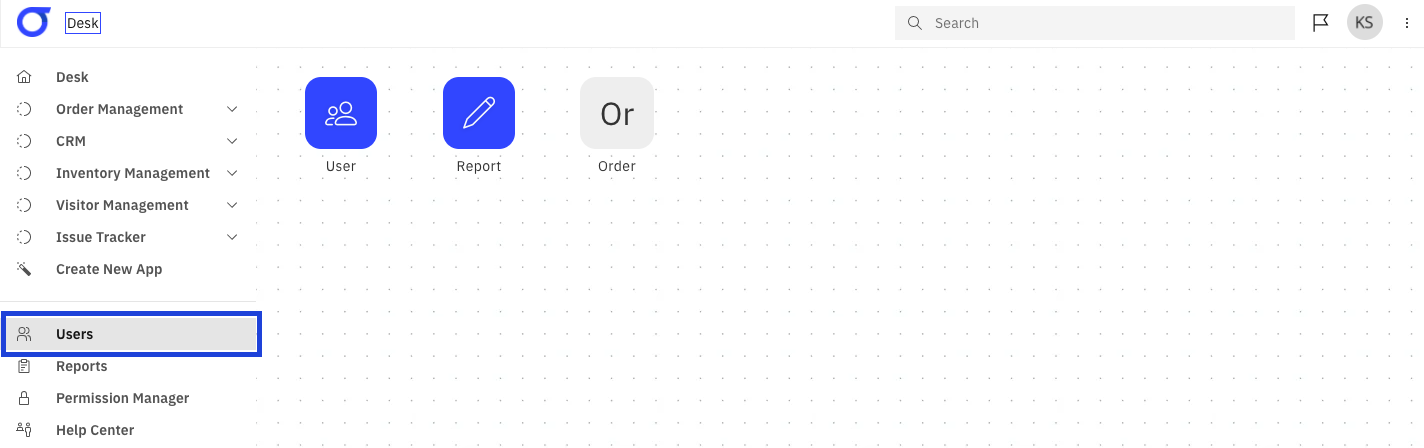1424x448 pixels.
Task: Click into the Search field
Action: point(1095,23)
